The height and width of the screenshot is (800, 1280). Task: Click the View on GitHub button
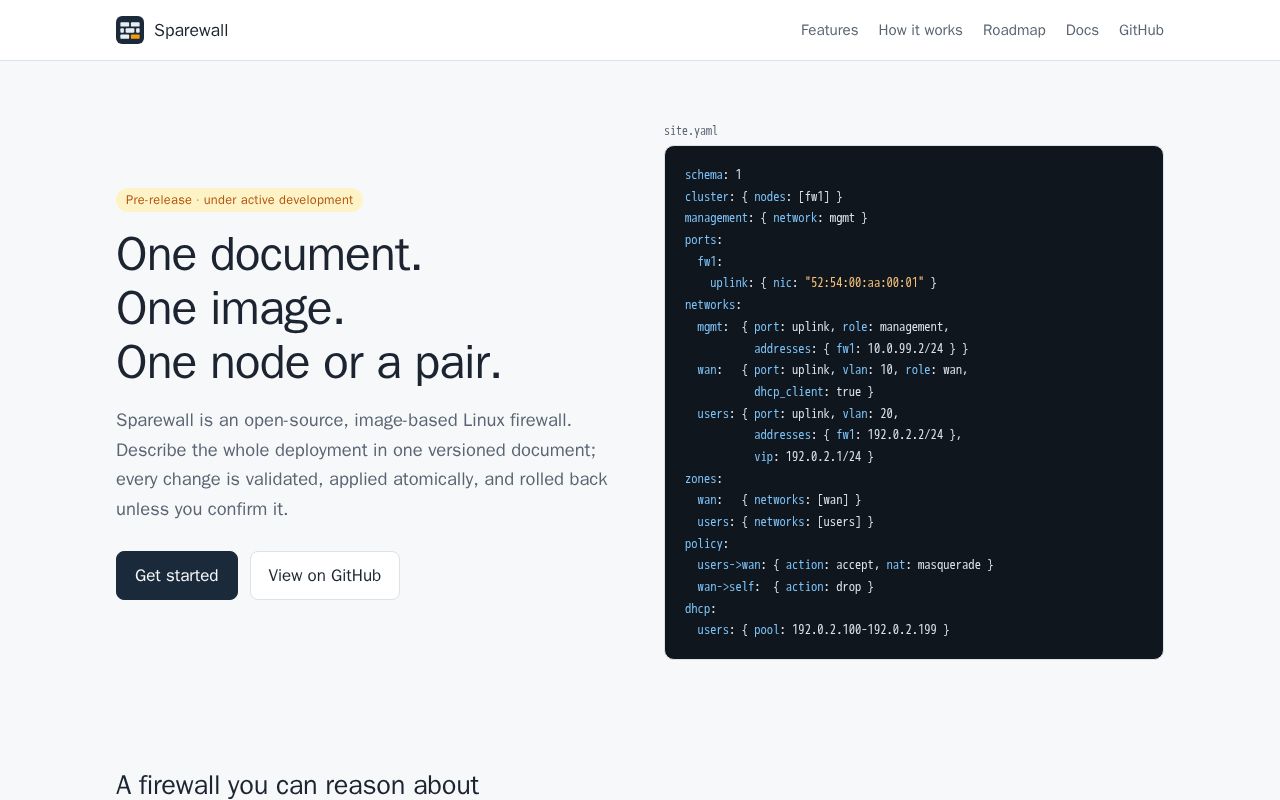pos(325,575)
